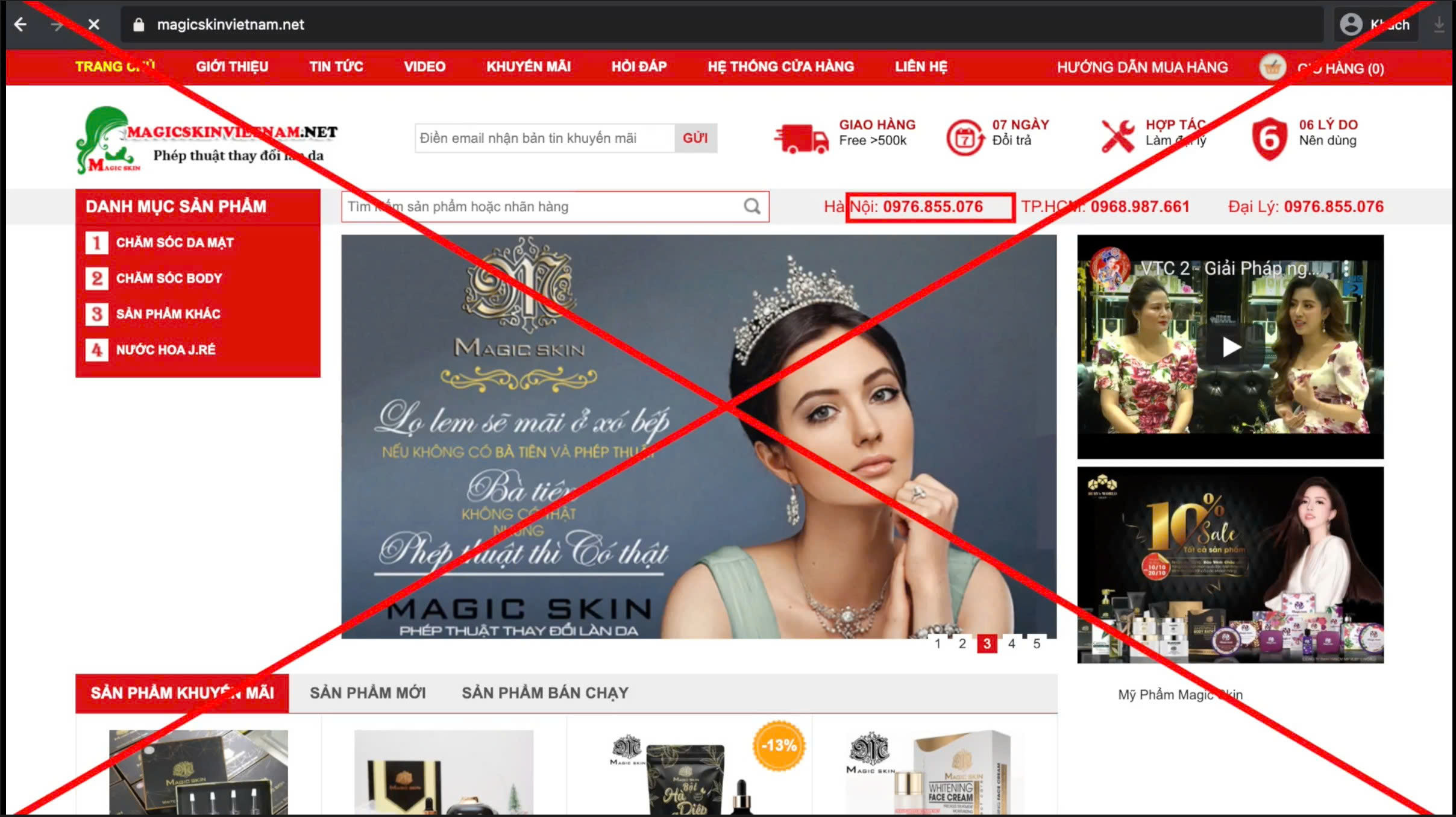Image resolution: width=1456 pixels, height=817 pixels.
Task: Click the Đại Lý phone number
Action: 1334,207
